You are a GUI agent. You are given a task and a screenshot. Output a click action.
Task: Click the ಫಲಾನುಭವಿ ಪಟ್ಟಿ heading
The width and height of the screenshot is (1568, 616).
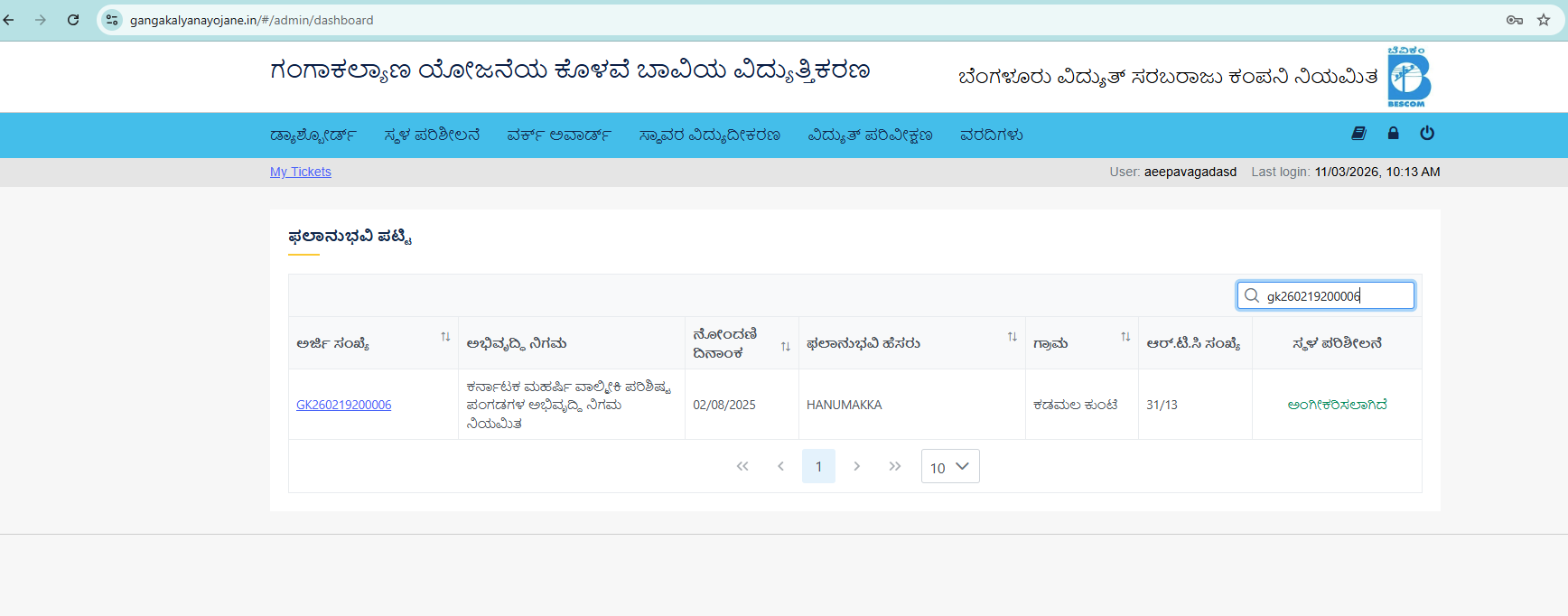pos(350,237)
